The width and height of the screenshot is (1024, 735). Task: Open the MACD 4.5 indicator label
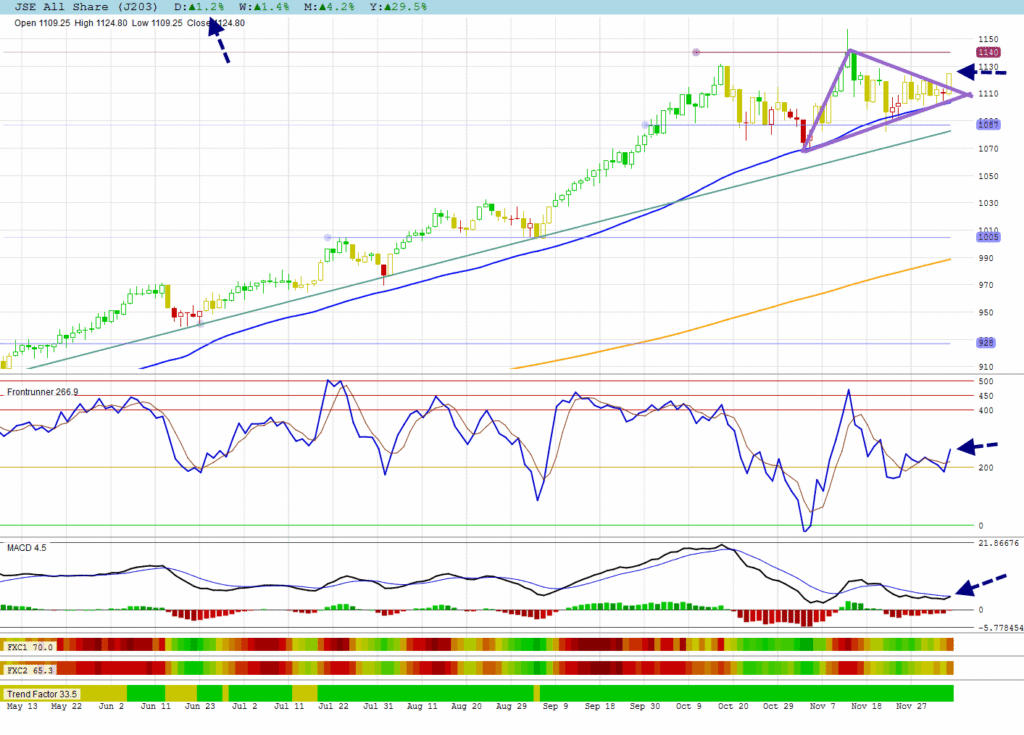coord(26,547)
